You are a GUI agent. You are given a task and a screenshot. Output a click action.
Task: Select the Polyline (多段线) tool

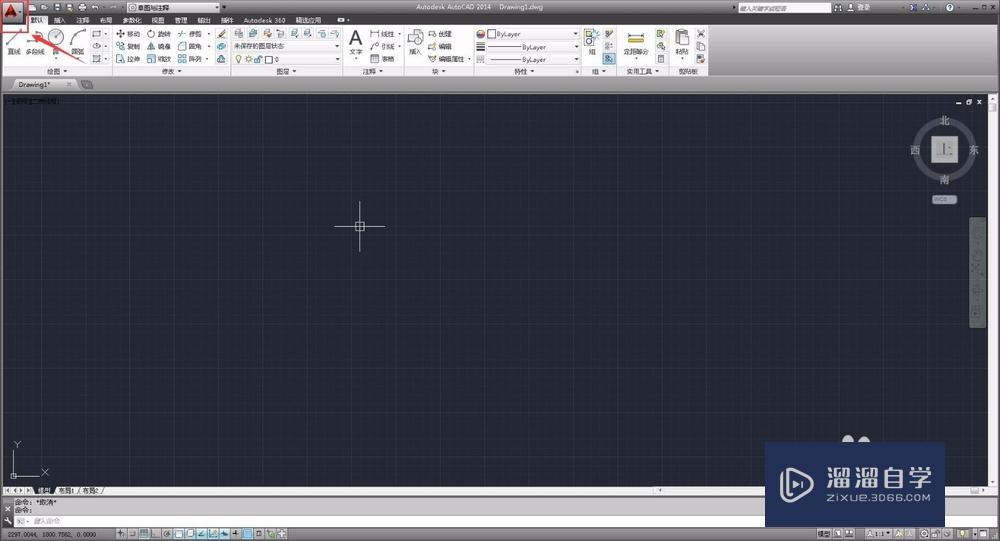(36, 42)
